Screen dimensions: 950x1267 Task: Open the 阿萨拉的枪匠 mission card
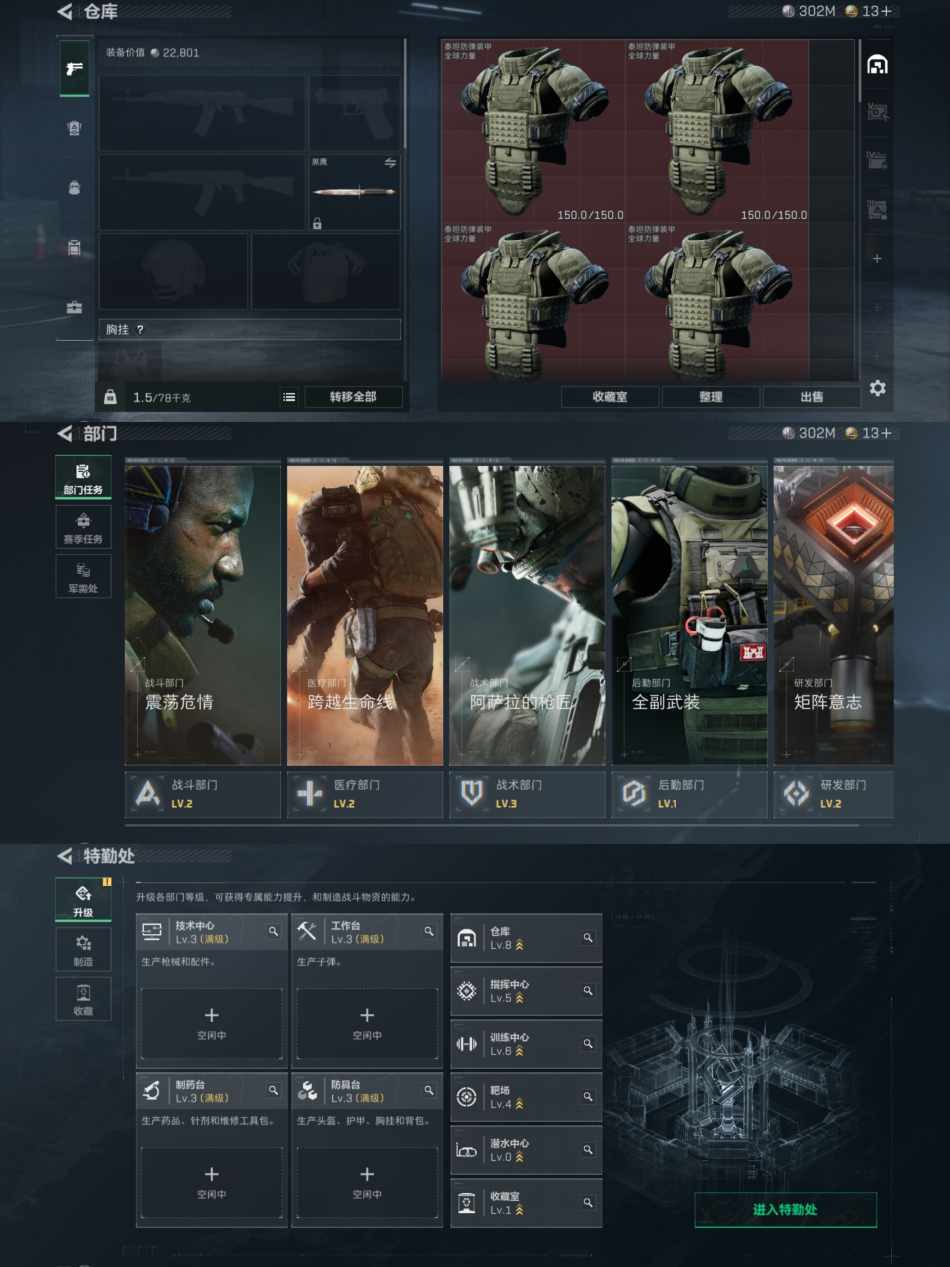527,614
